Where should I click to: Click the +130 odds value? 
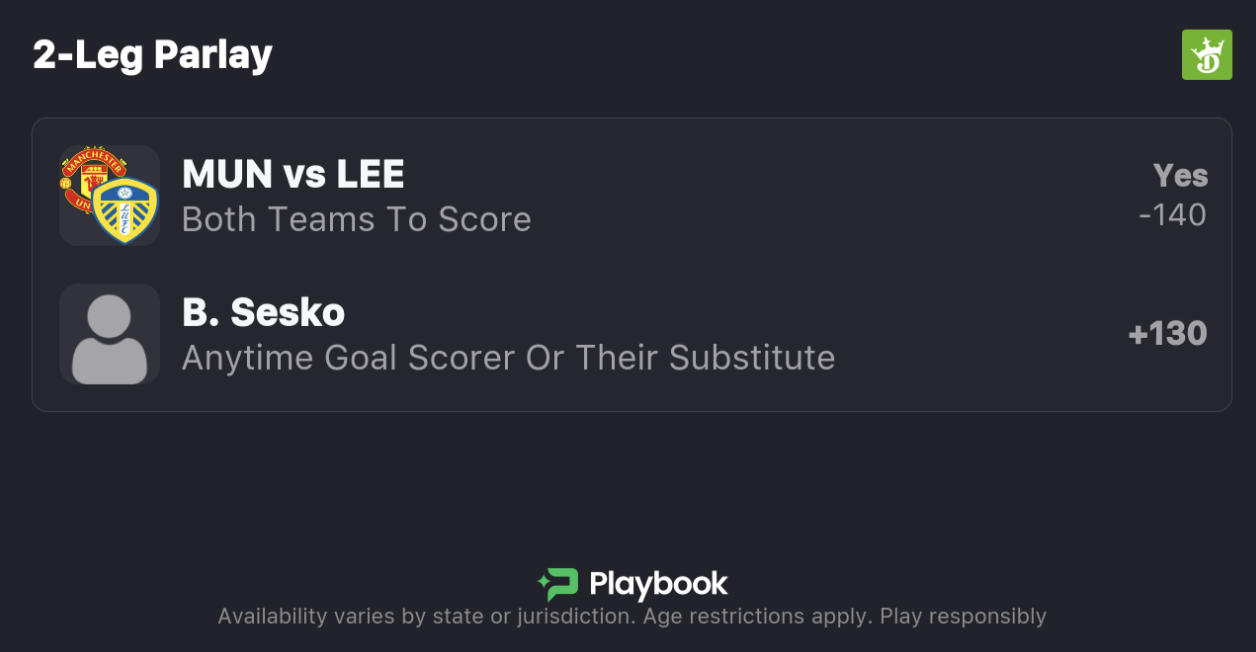[1167, 334]
